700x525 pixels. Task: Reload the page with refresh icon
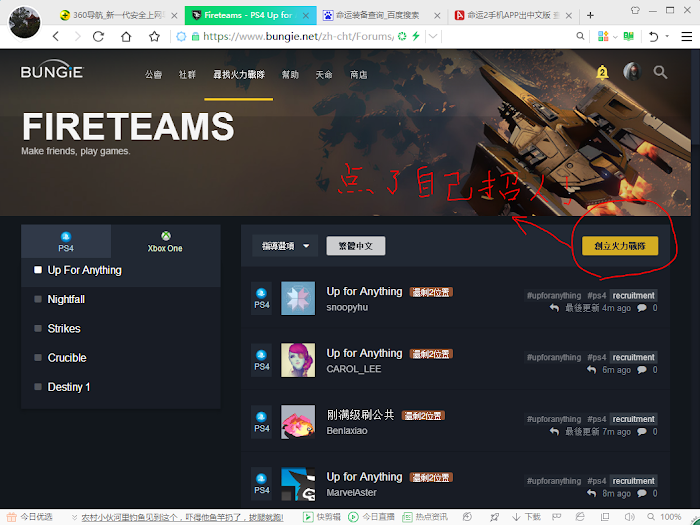click(98, 36)
